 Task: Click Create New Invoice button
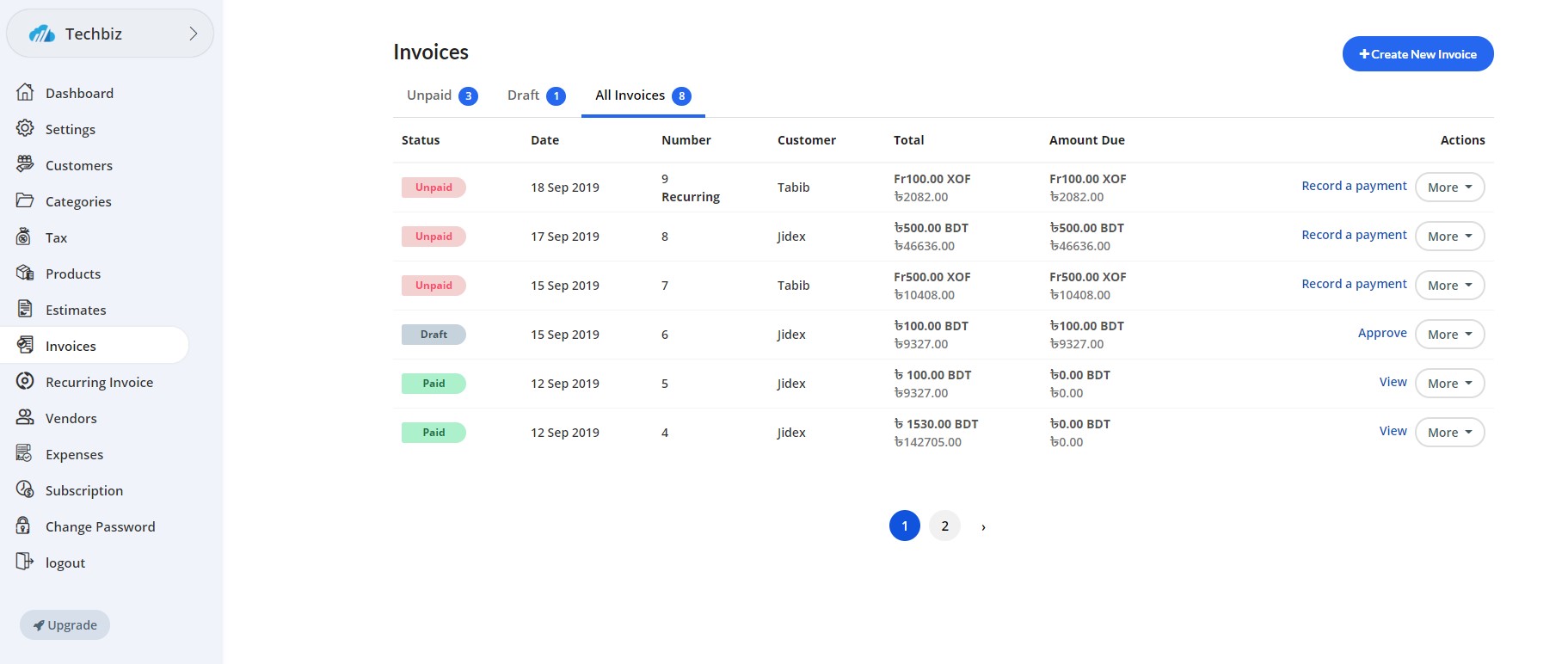[1417, 54]
